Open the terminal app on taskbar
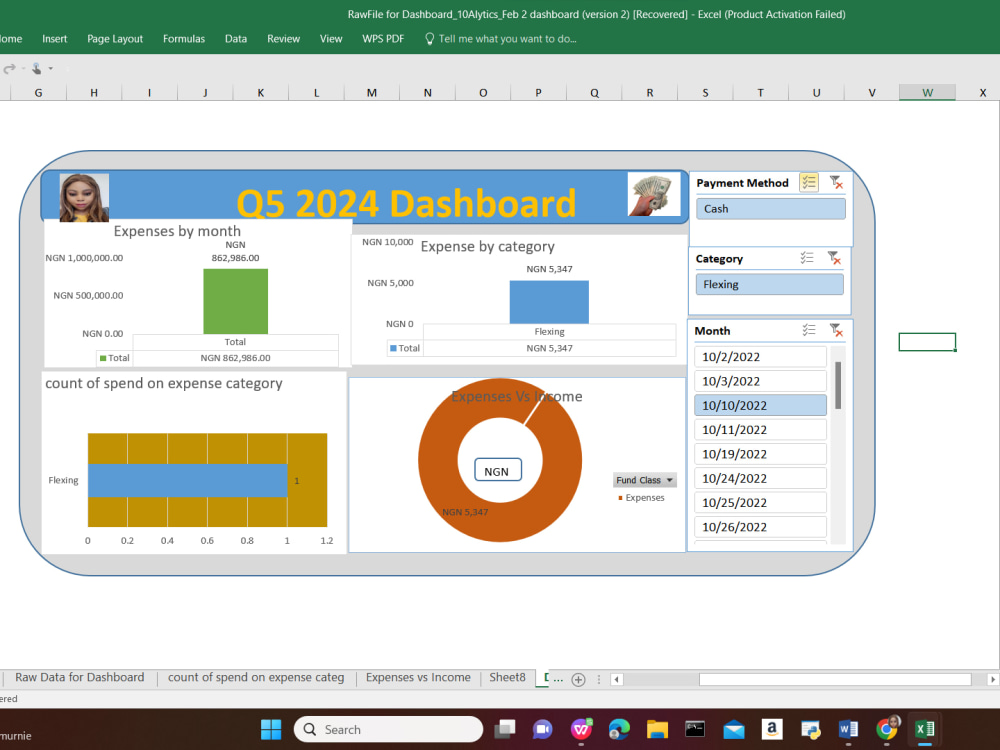The height and width of the screenshot is (750, 1000). [695, 729]
